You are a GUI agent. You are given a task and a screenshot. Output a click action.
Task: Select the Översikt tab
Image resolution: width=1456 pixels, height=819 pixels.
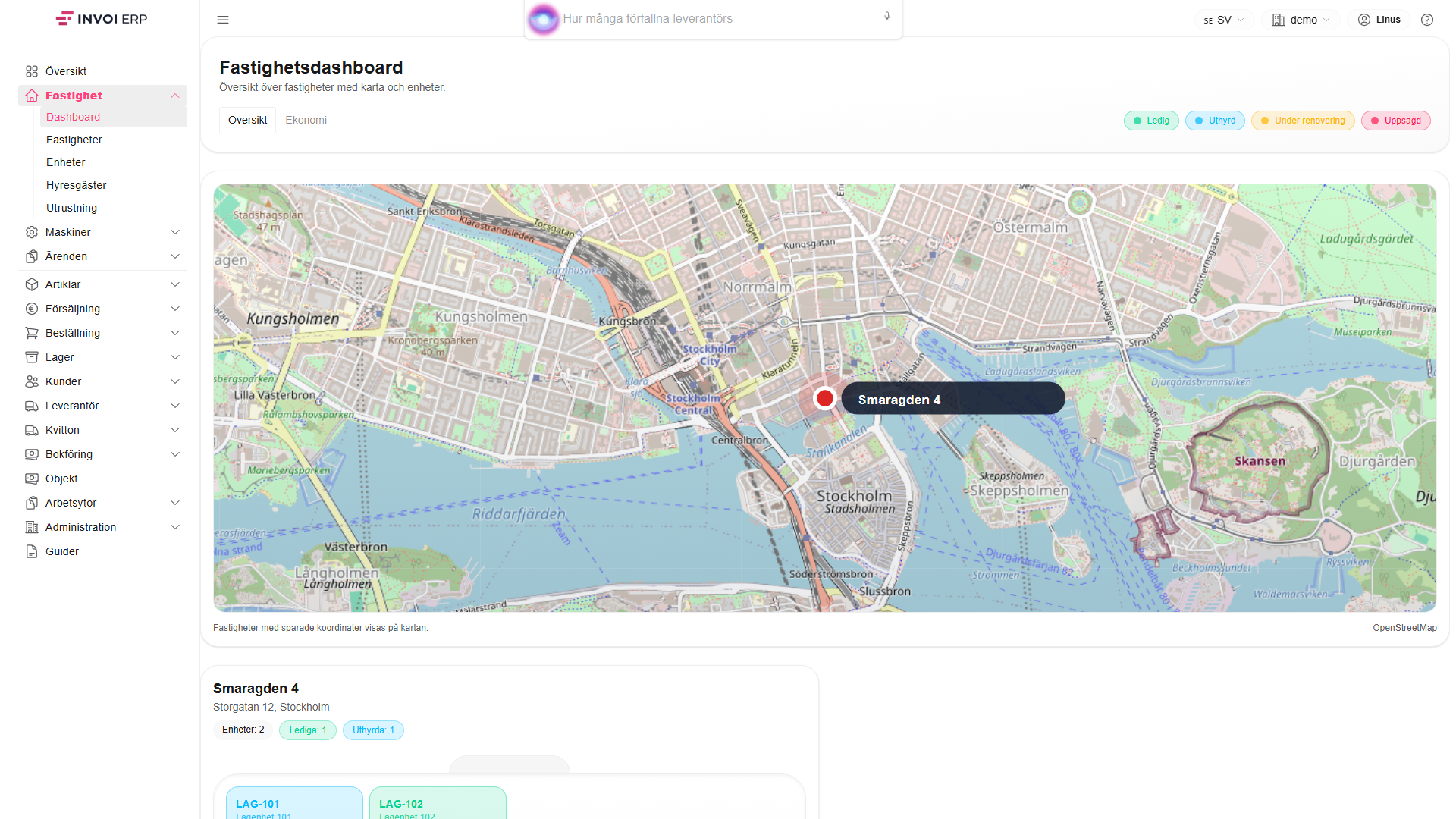coord(248,120)
